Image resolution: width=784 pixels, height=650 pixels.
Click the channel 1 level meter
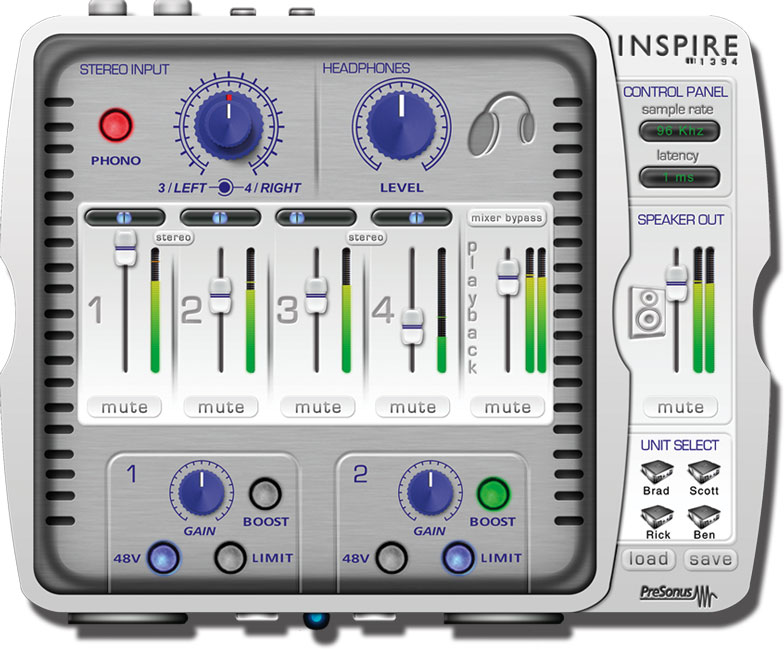[x=155, y=310]
